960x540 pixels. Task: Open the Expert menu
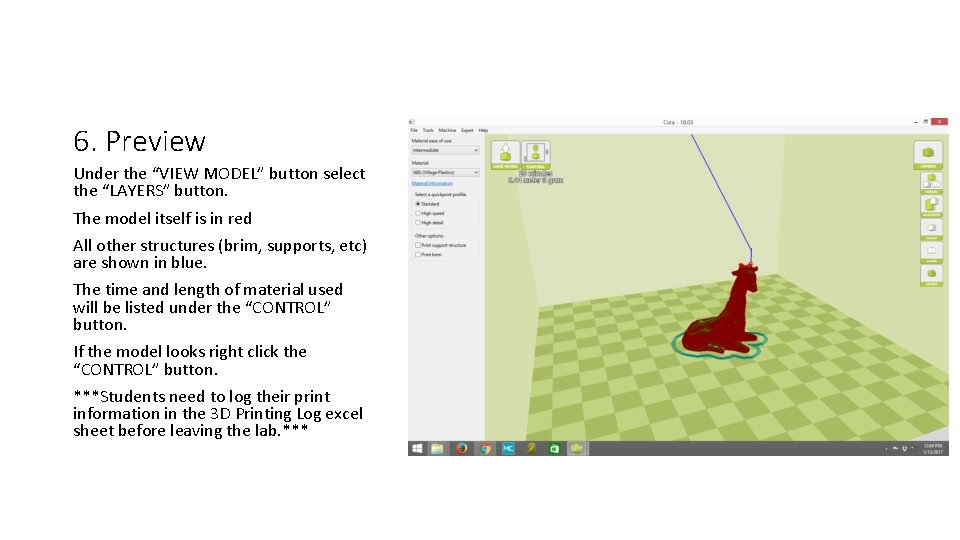pyautogui.click(x=467, y=130)
